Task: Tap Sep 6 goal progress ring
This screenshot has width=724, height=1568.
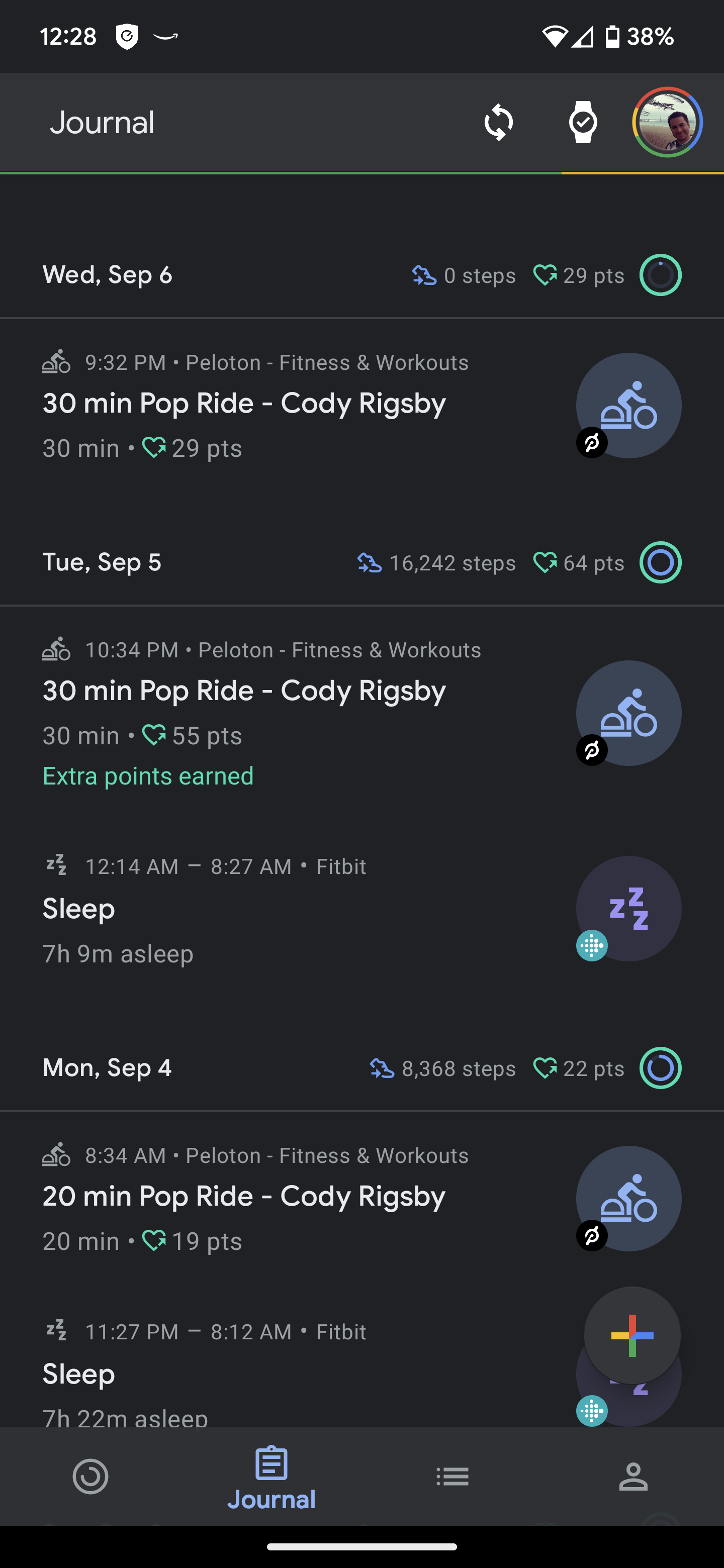Action: [660, 275]
